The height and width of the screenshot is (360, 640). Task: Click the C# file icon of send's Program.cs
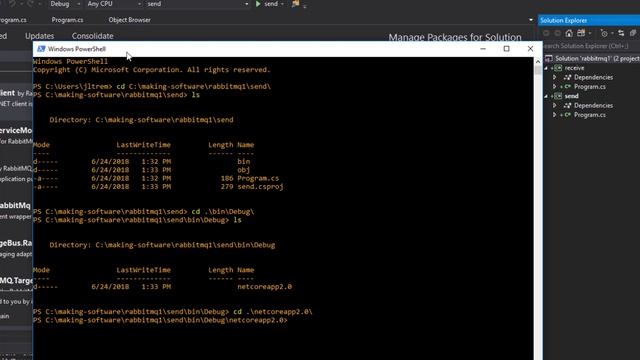(567, 115)
